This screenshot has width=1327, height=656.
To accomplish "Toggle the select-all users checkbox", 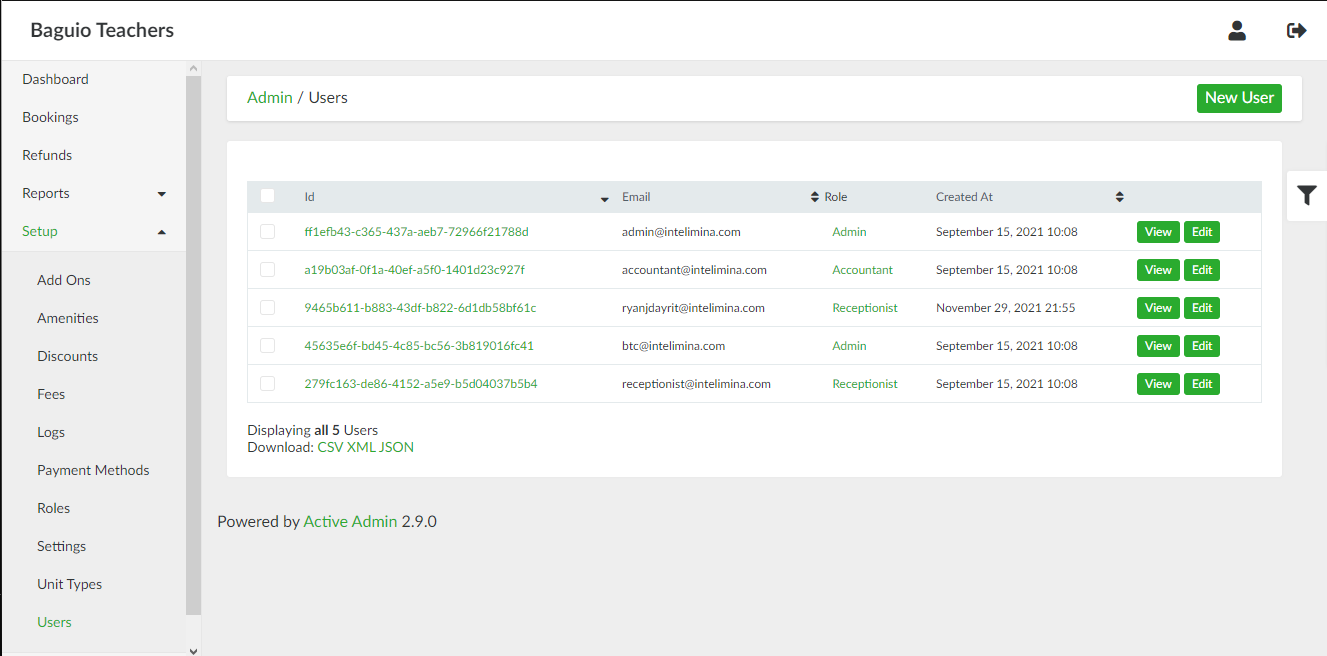I will [267, 196].
